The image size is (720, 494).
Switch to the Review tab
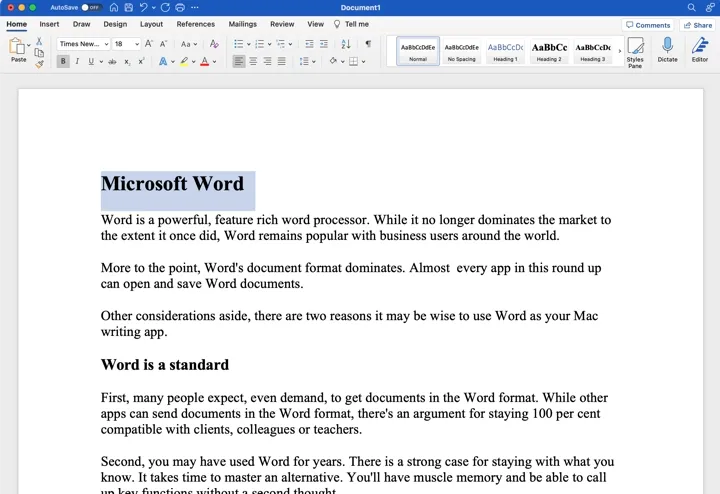(282, 24)
